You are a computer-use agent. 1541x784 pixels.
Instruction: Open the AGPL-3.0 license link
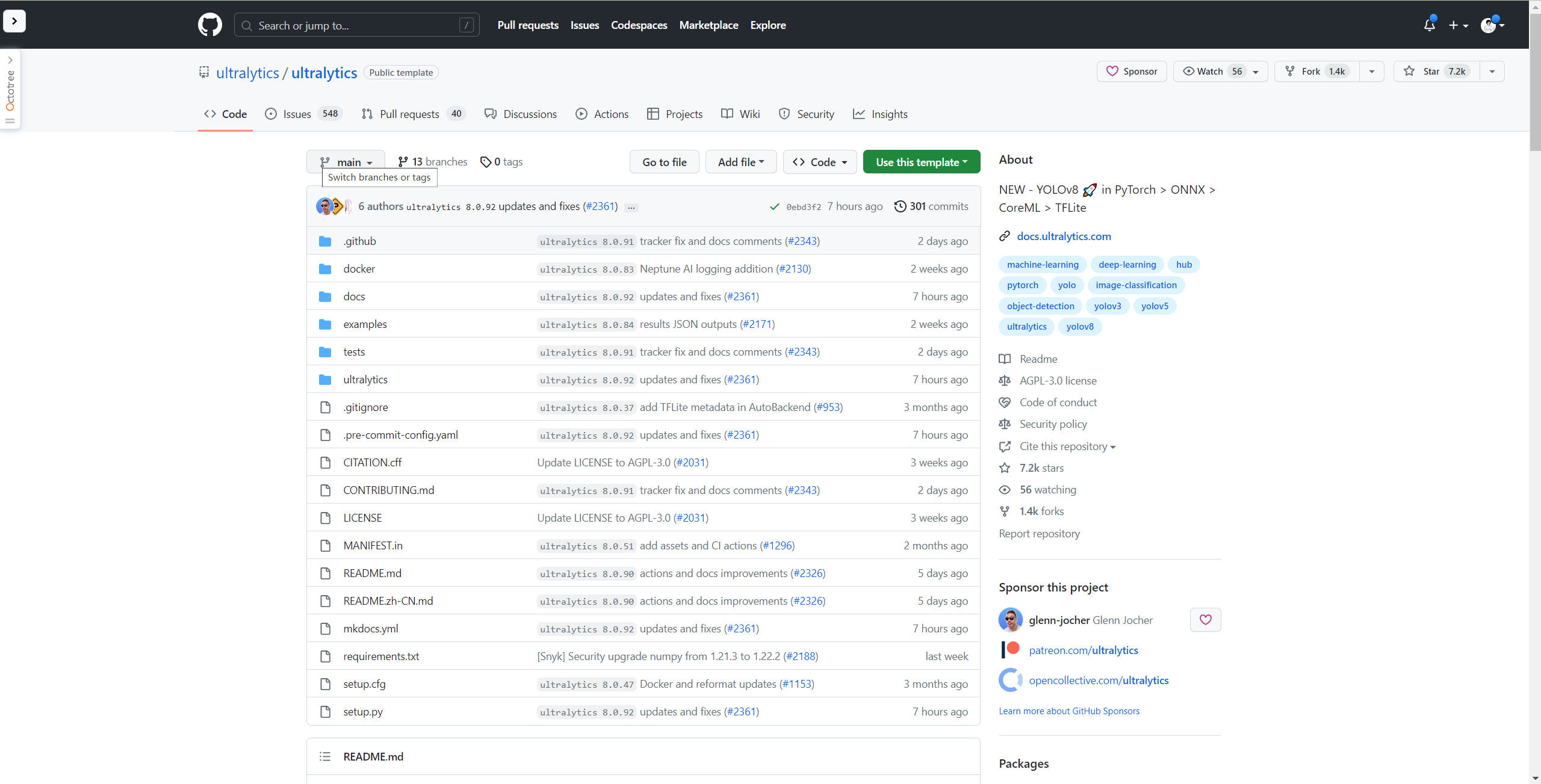click(1058, 381)
